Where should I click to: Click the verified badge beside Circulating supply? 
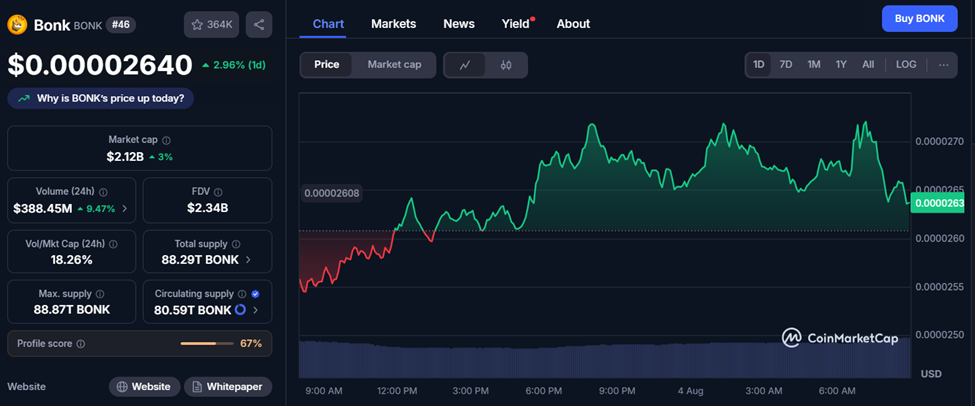point(255,293)
